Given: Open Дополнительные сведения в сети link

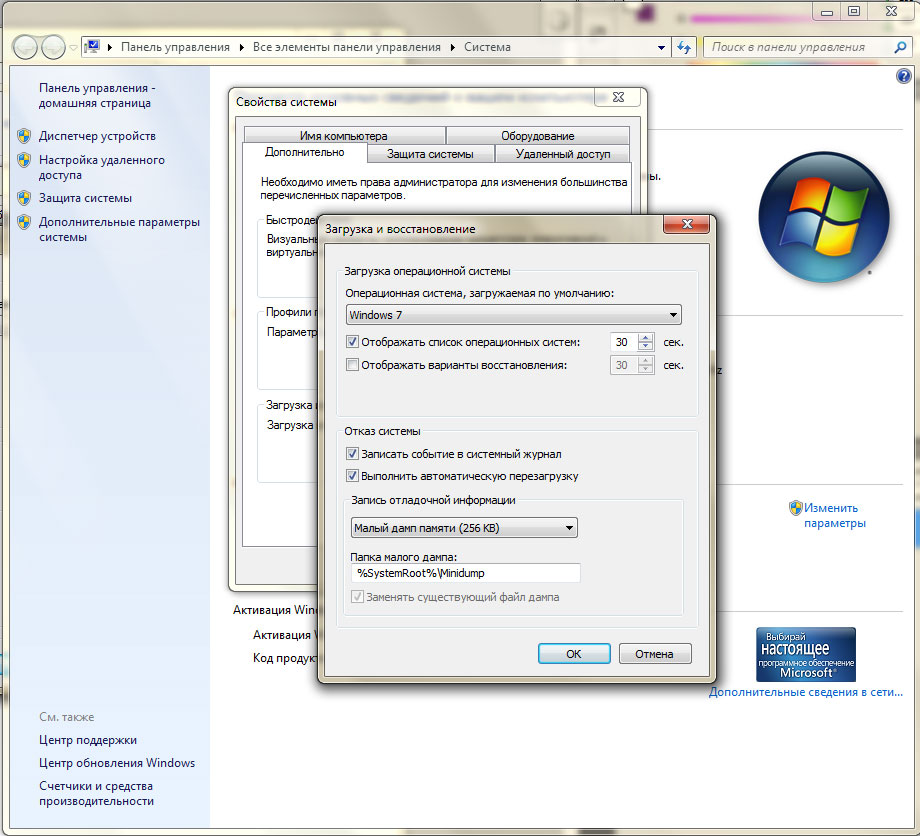Looking at the screenshot, I should [806, 692].
